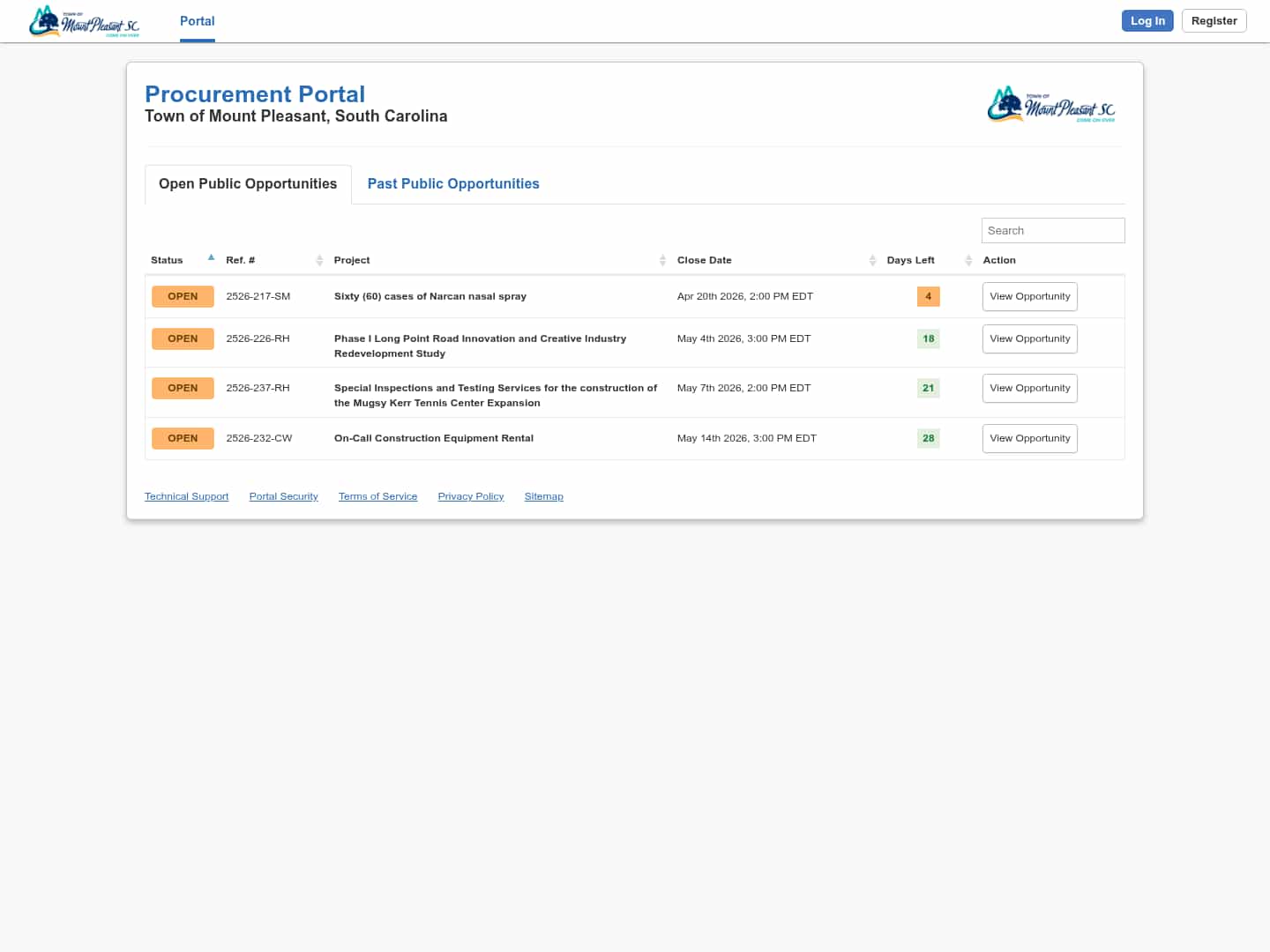Open the Privacy Policy link
Image resolution: width=1270 pixels, height=952 pixels.
(470, 496)
